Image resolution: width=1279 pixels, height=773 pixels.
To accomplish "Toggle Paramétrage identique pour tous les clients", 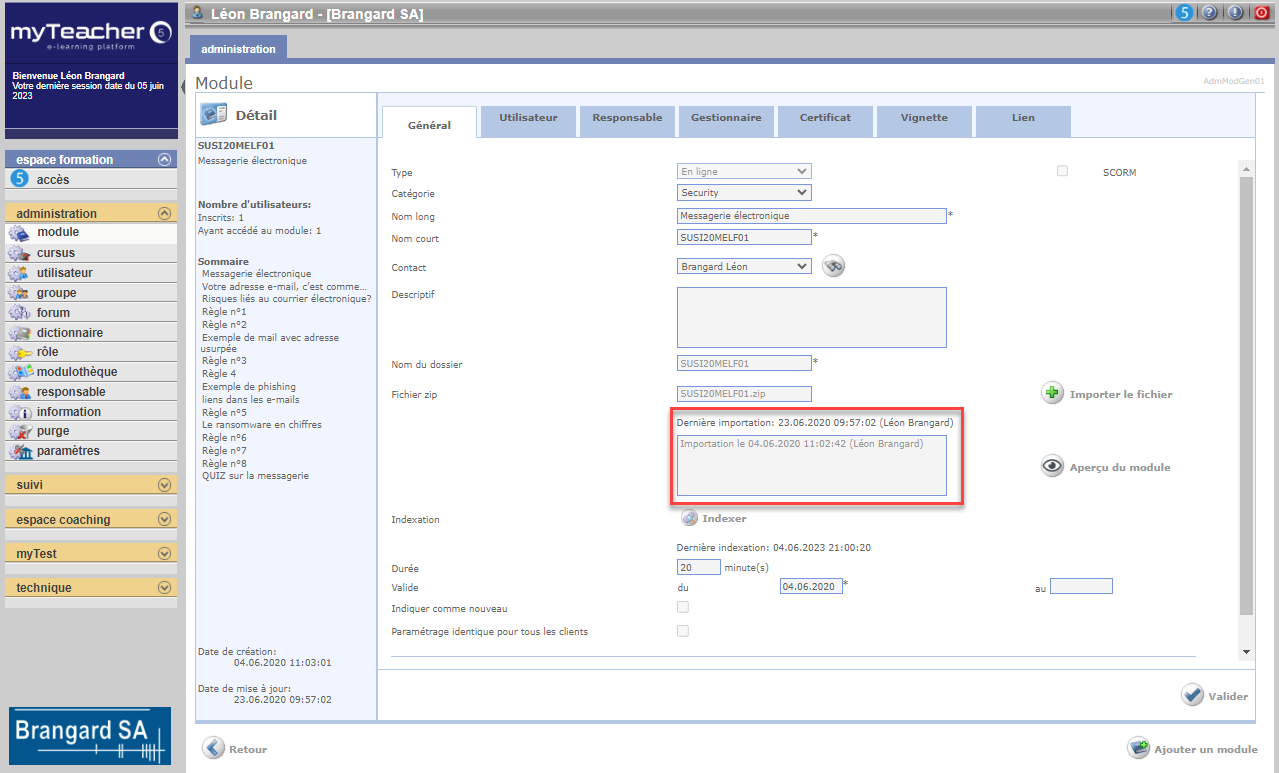I will point(683,631).
